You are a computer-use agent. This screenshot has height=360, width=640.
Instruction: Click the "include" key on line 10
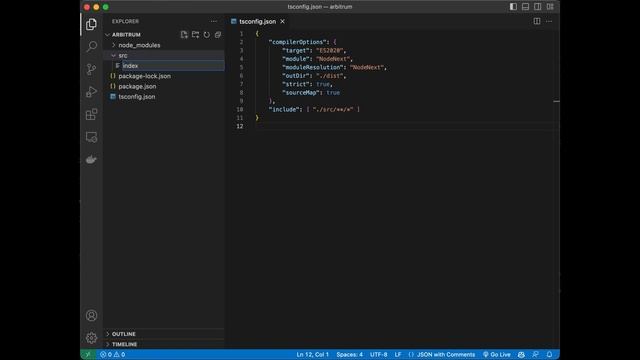(x=285, y=109)
